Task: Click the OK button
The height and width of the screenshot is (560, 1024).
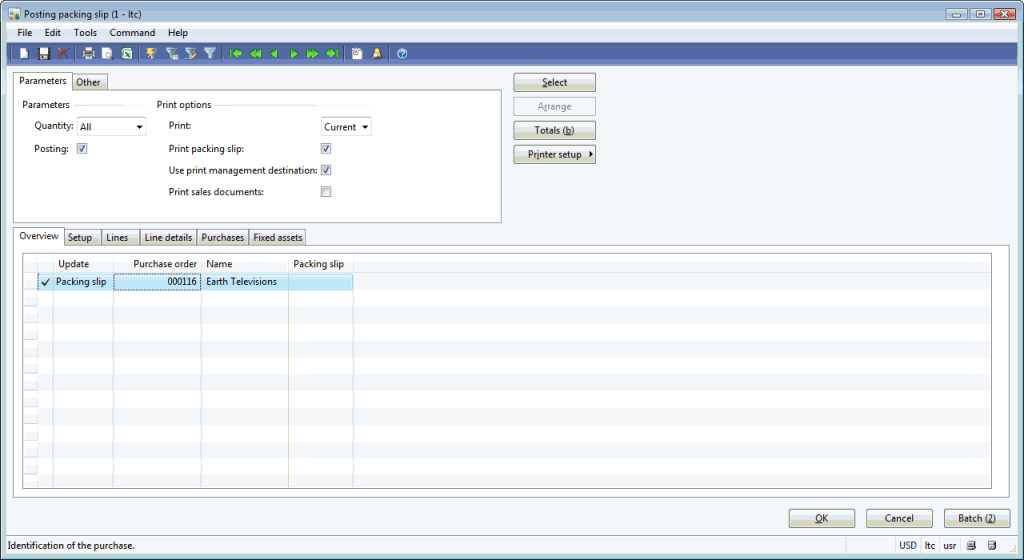Action: click(x=822, y=518)
